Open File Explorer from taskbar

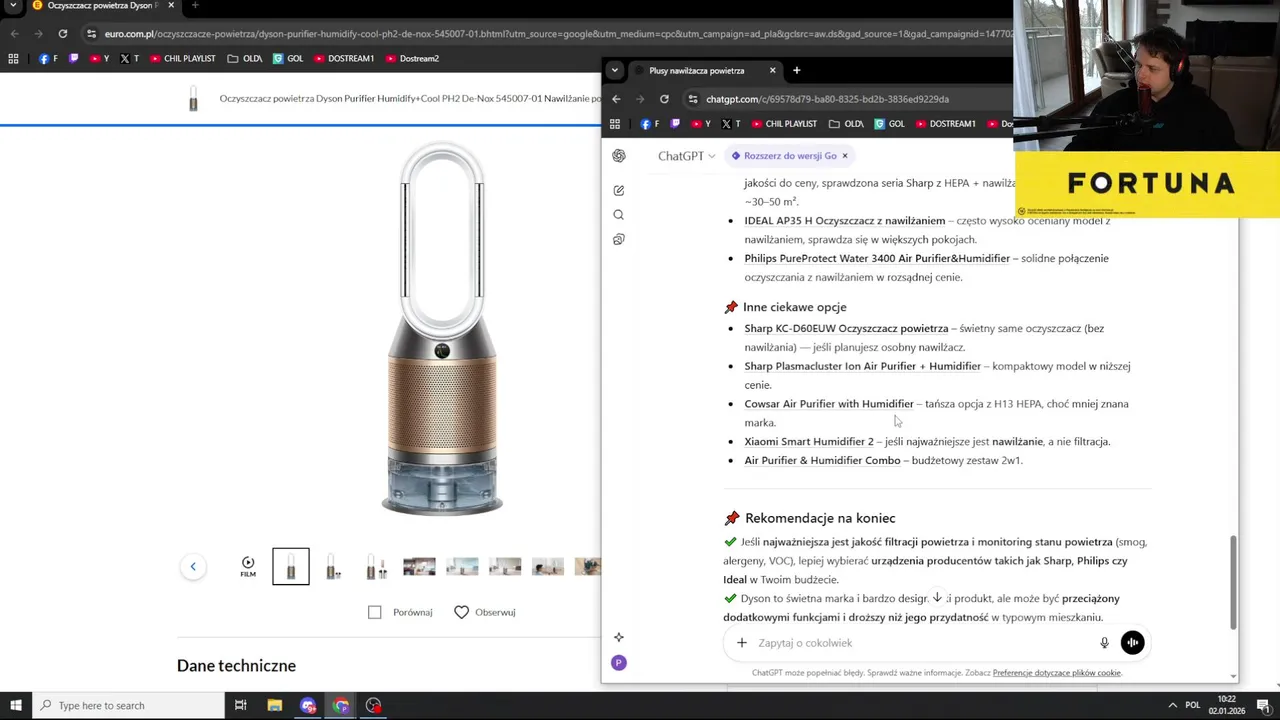point(274,705)
